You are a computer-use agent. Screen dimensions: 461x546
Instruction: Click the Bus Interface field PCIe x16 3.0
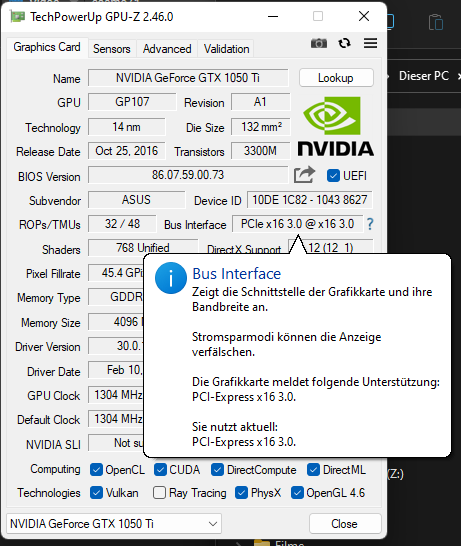tap(297, 224)
